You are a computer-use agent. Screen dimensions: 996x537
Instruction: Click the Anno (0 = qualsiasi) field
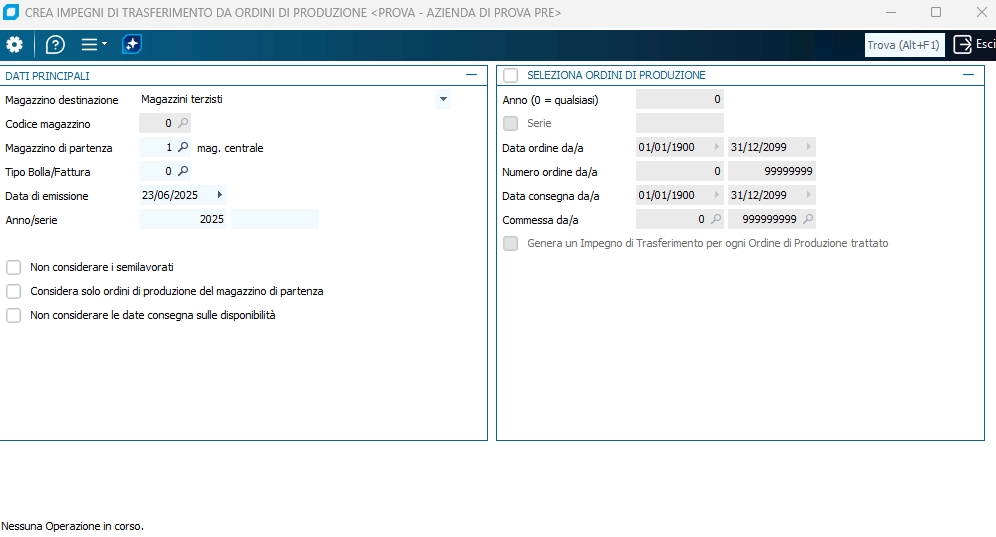680,99
